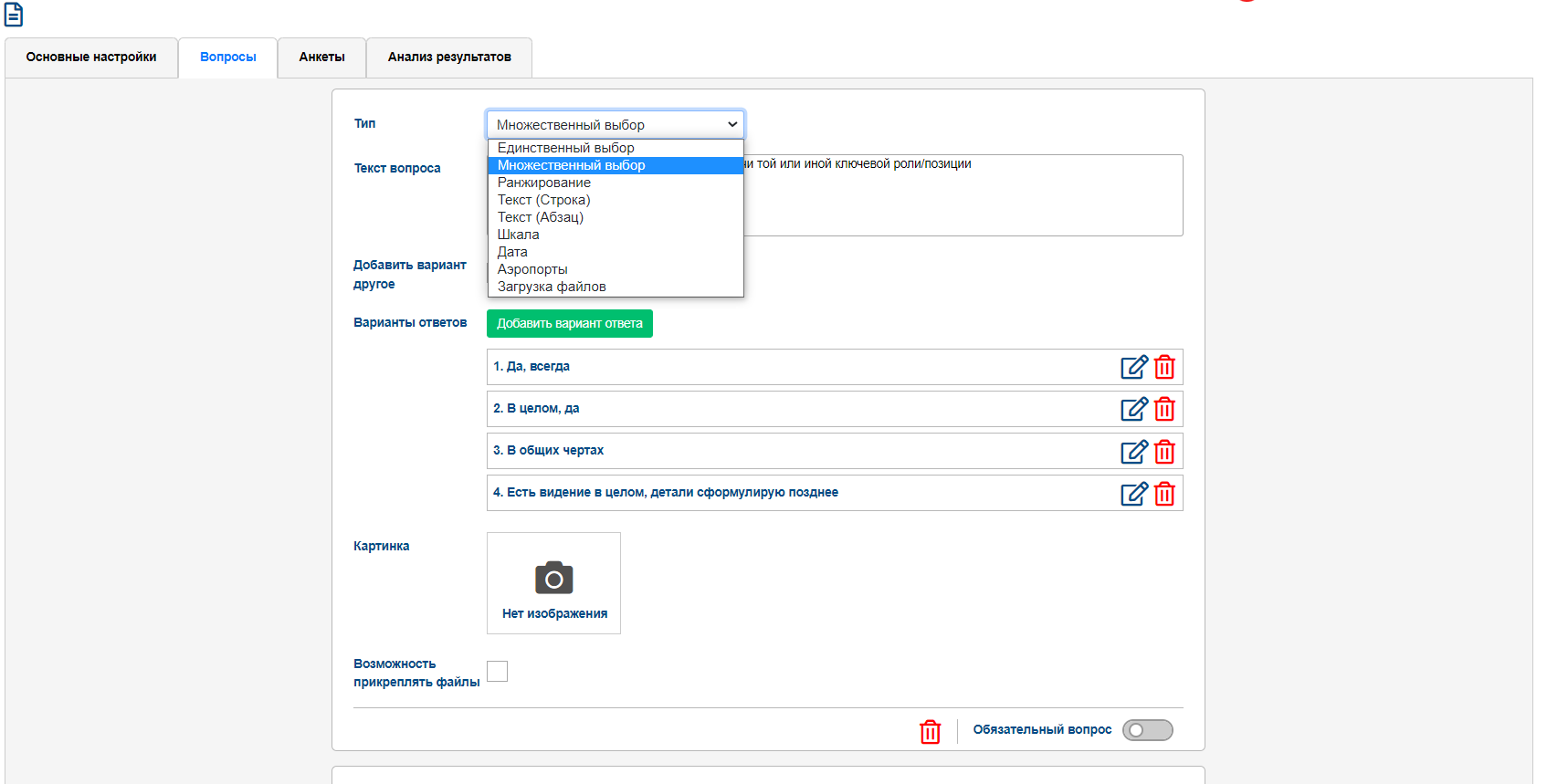Open the 'Анкеты' tab

coord(322,57)
